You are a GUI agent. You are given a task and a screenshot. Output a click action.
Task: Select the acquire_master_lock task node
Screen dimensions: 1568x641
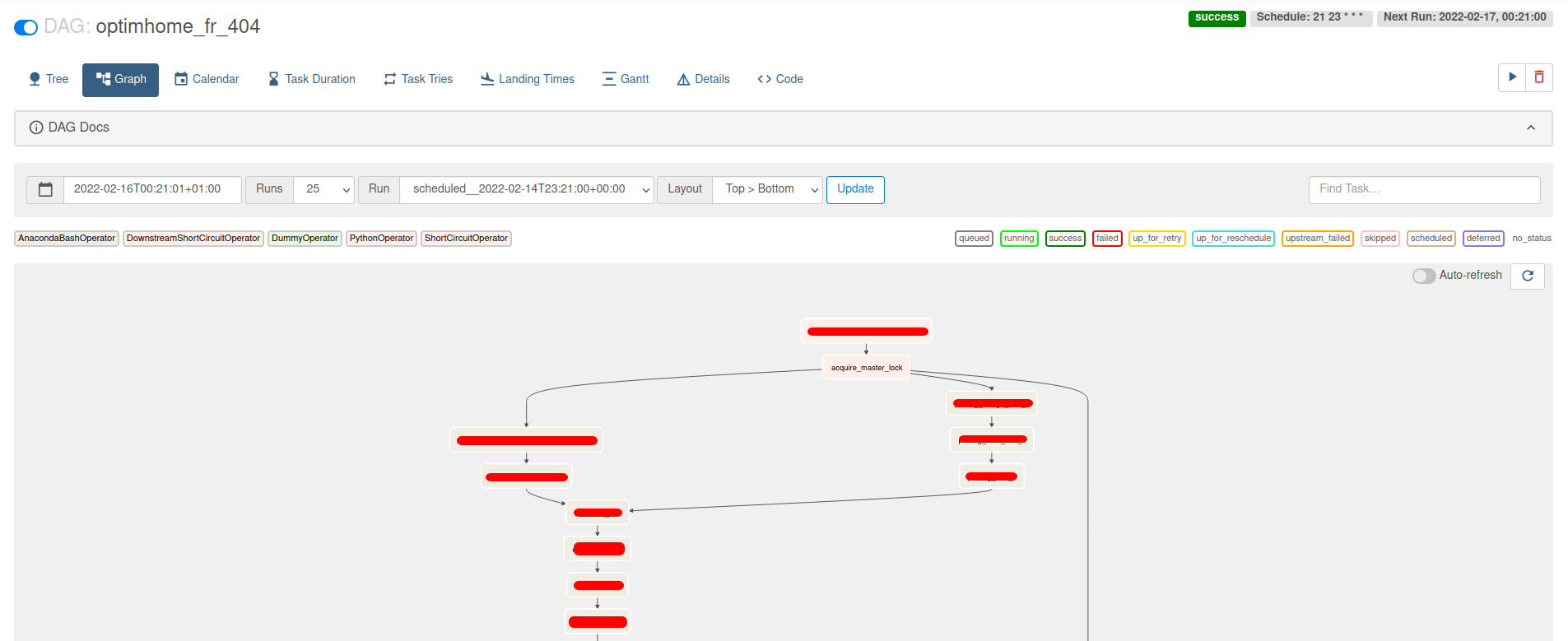(867, 368)
